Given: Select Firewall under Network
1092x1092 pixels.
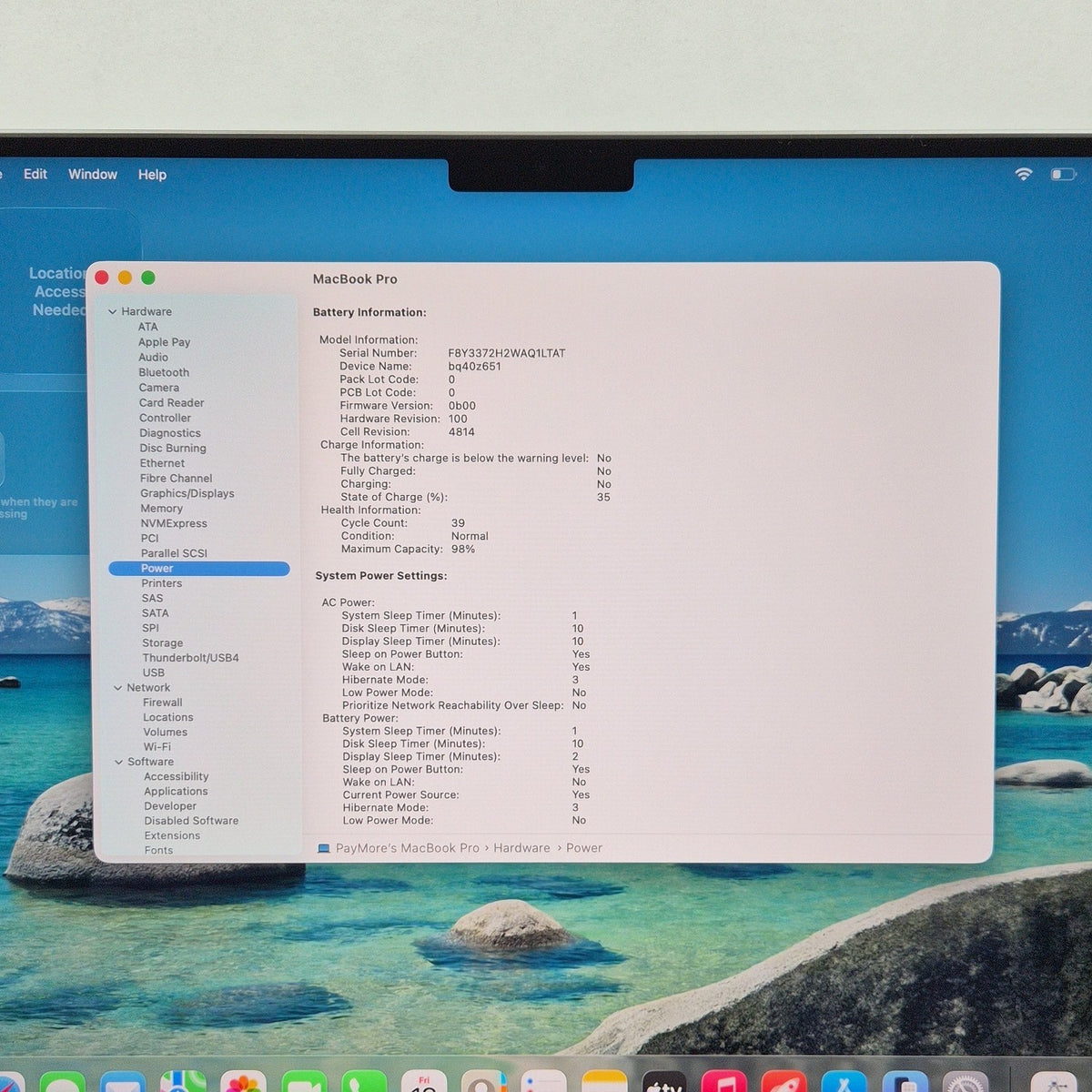Looking at the screenshot, I should (162, 703).
